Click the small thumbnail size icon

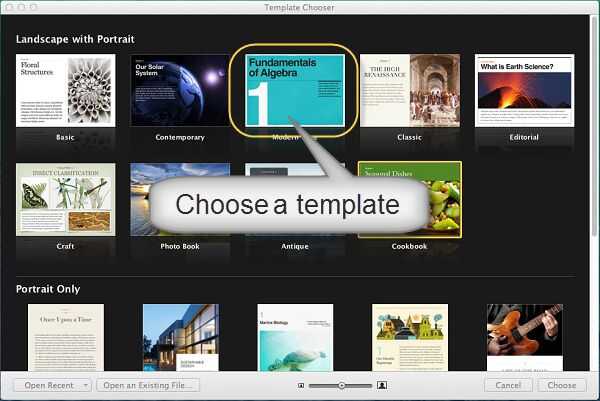pos(301,385)
